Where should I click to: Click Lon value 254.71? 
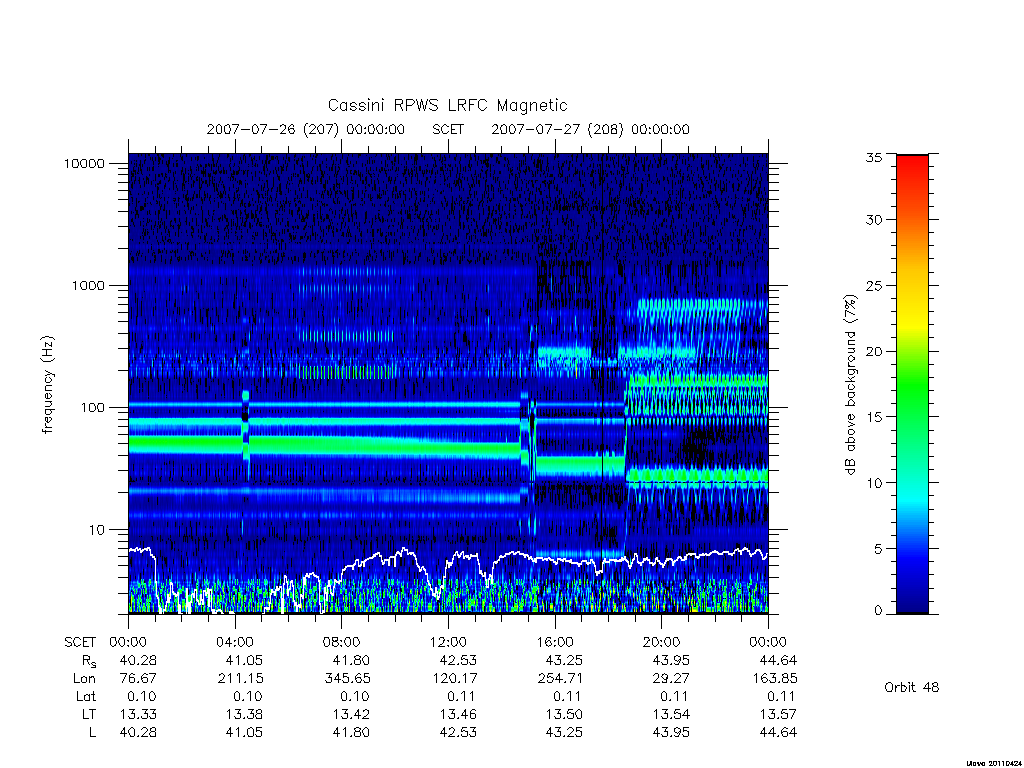[x=560, y=679]
